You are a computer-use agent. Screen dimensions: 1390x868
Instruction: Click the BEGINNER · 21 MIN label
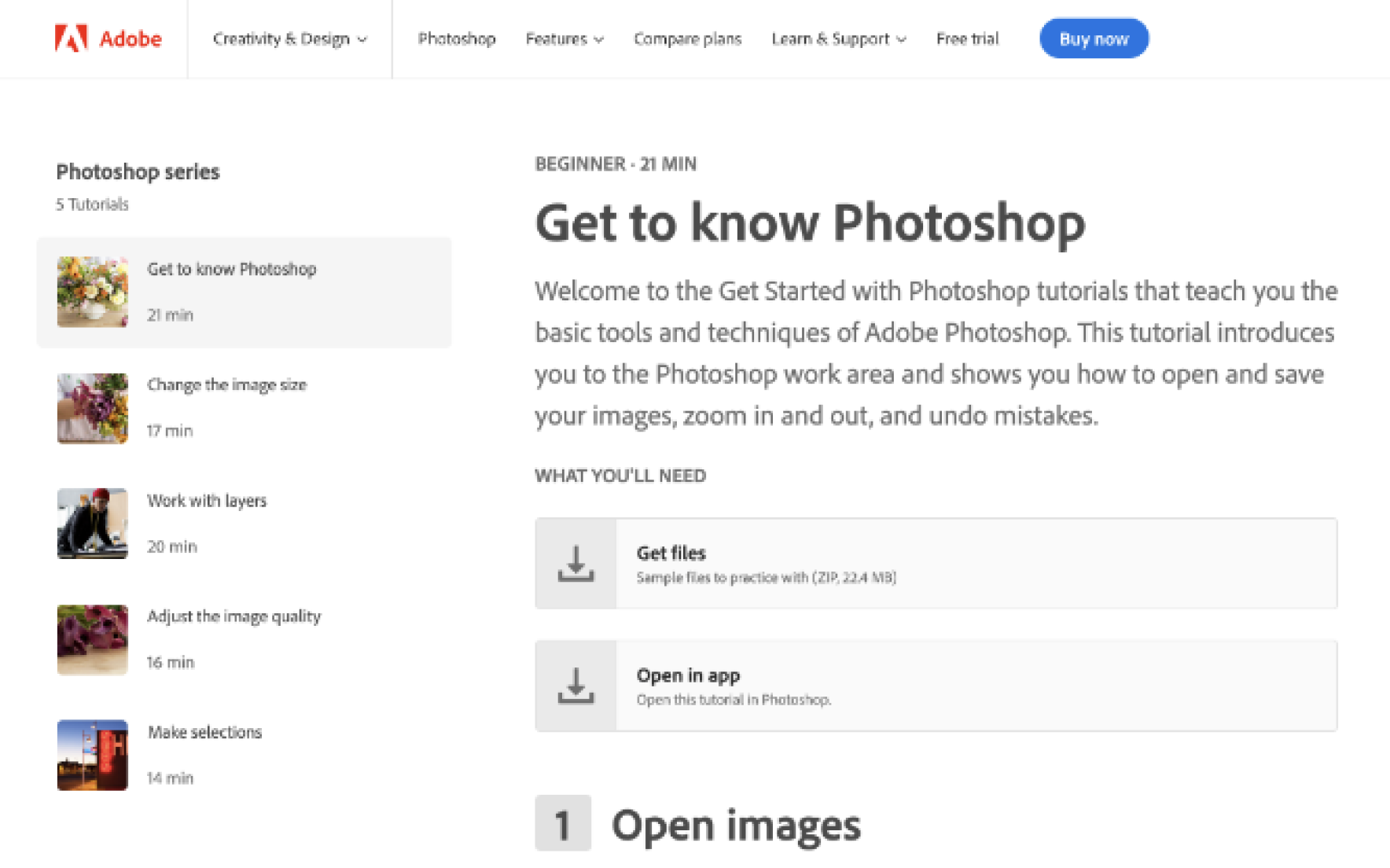(x=616, y=164)
